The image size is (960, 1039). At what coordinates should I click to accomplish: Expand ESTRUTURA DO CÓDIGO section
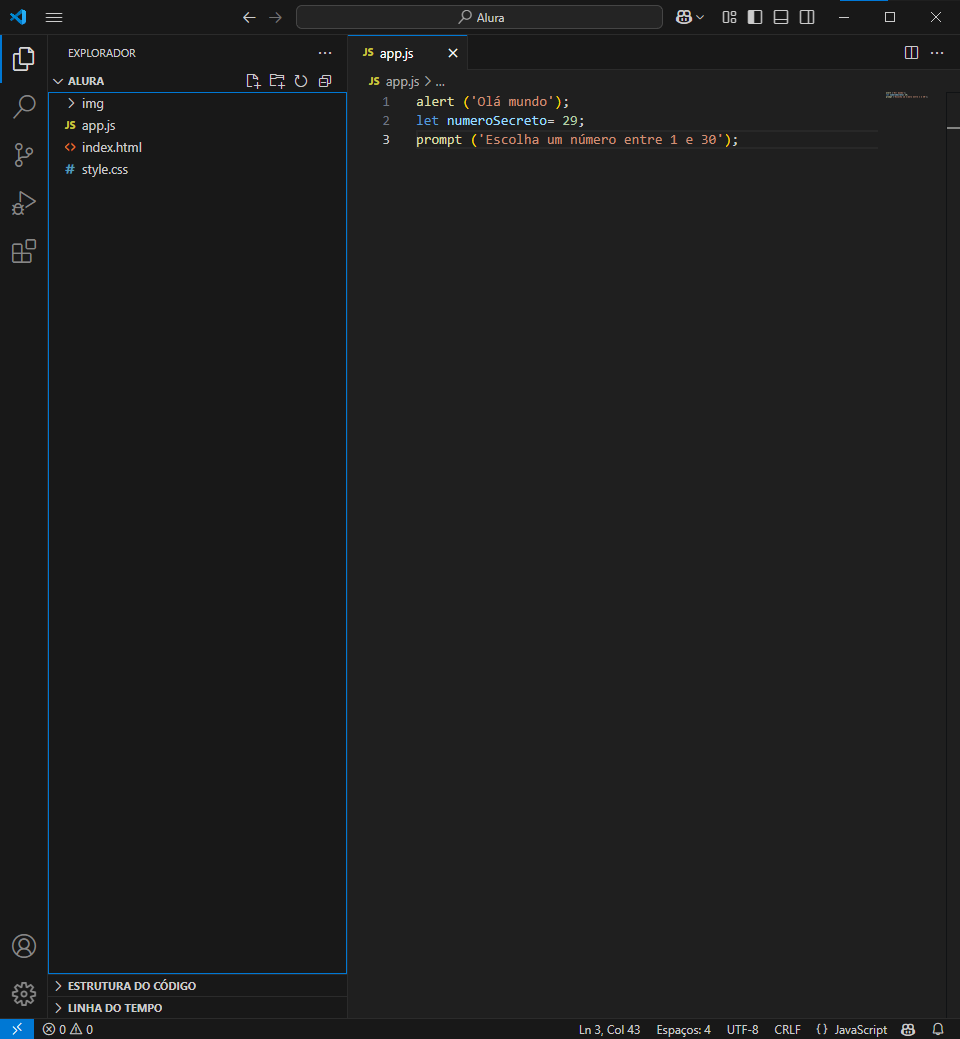click(x=197, y=985)
